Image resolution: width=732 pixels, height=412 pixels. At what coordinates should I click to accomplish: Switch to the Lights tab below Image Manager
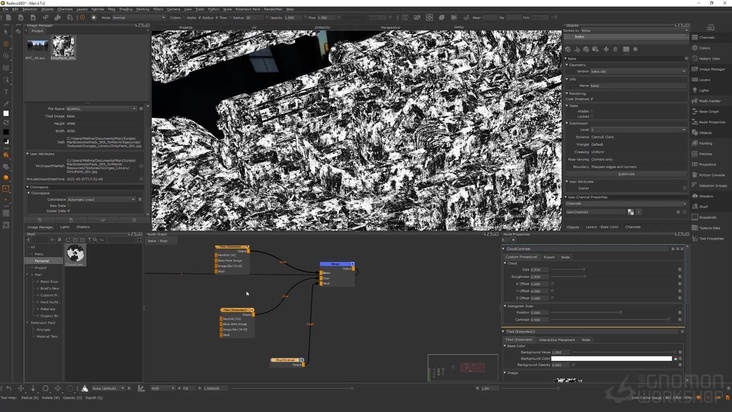click(64, 227)
